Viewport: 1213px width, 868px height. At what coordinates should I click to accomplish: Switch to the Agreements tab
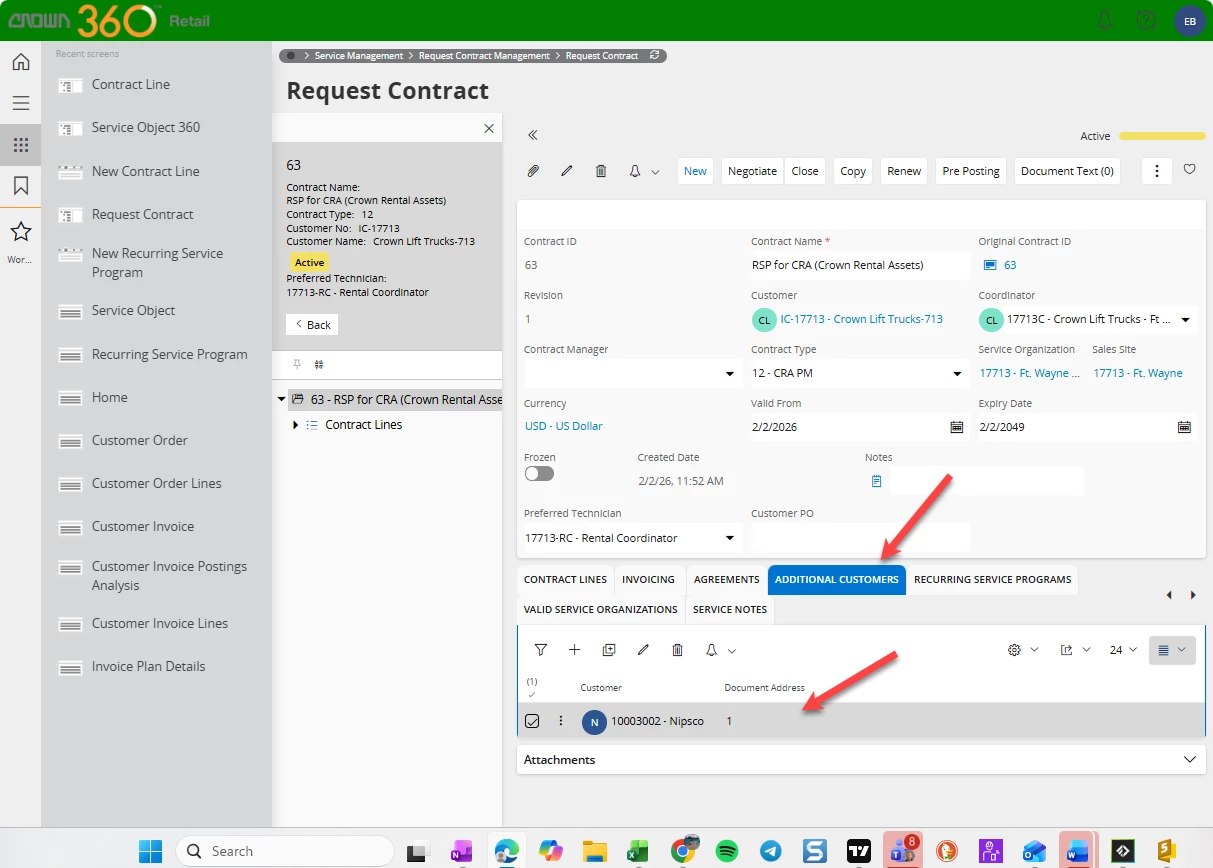click(x=726, y=580)
